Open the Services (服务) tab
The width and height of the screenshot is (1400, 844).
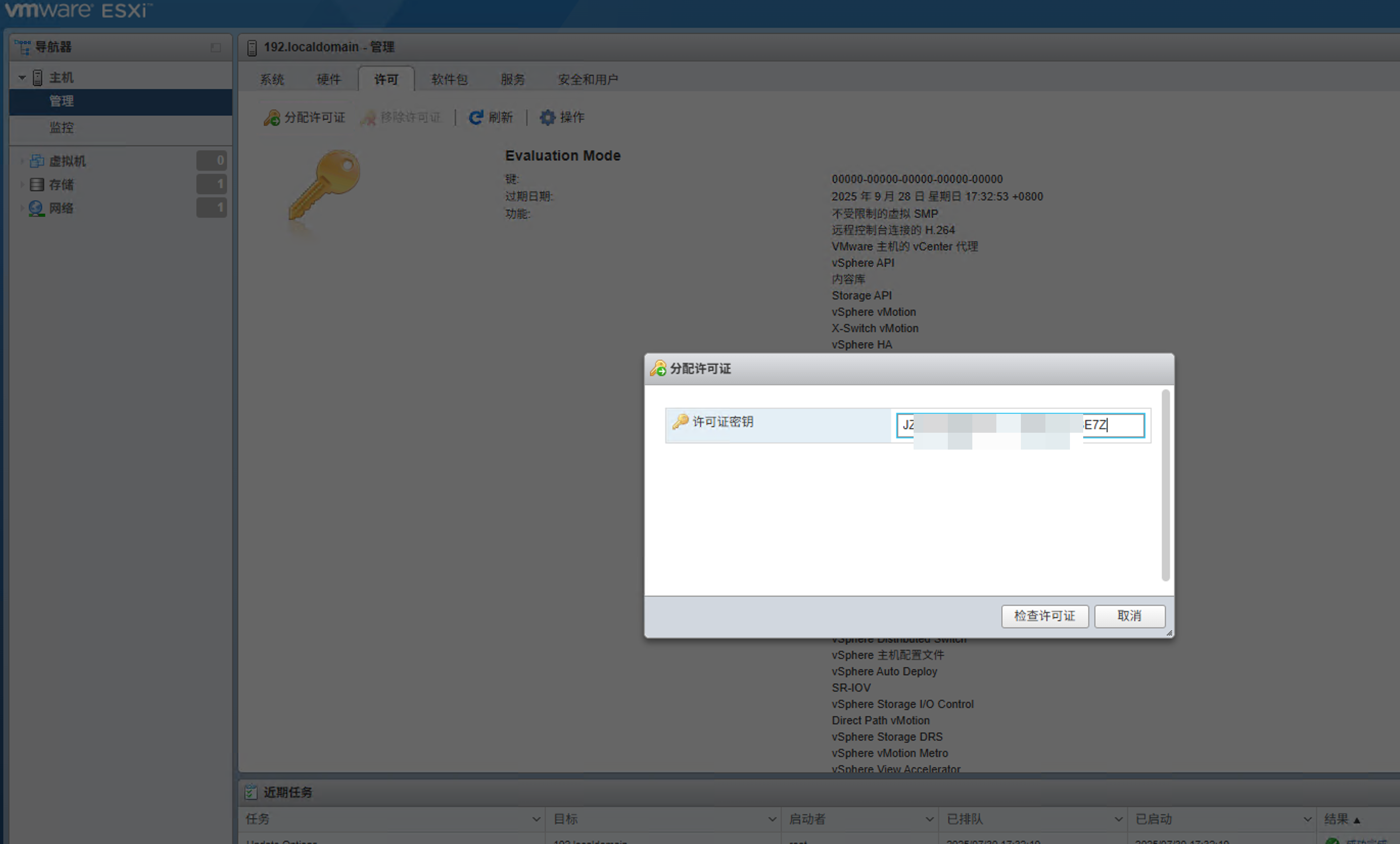(512, 80)
